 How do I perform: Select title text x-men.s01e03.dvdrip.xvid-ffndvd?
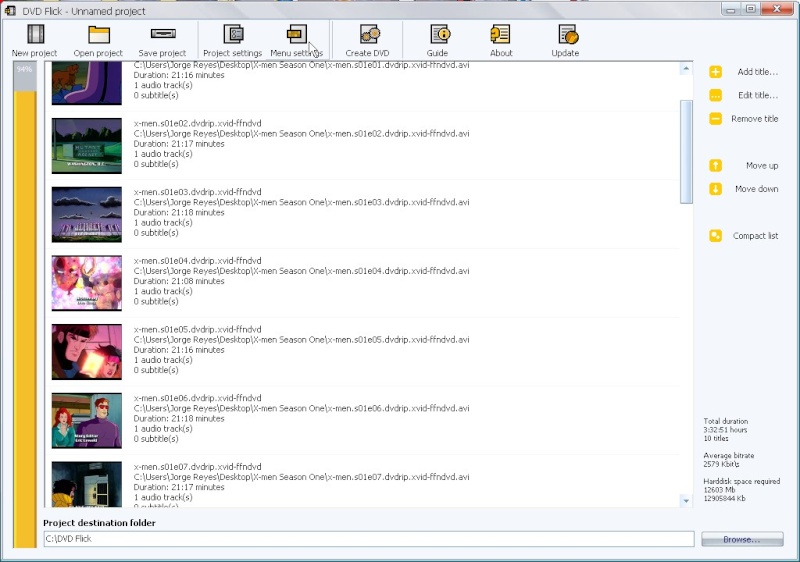point(197,192)
